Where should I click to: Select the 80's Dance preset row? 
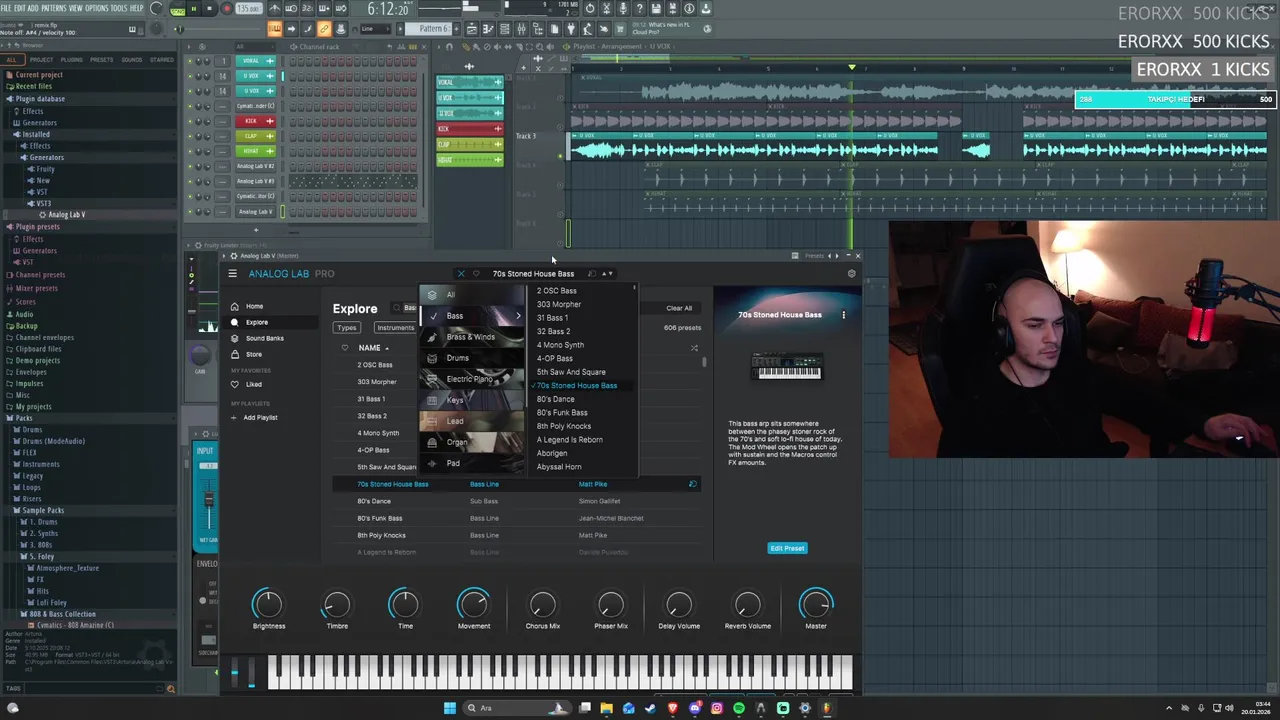click(515, 501)
